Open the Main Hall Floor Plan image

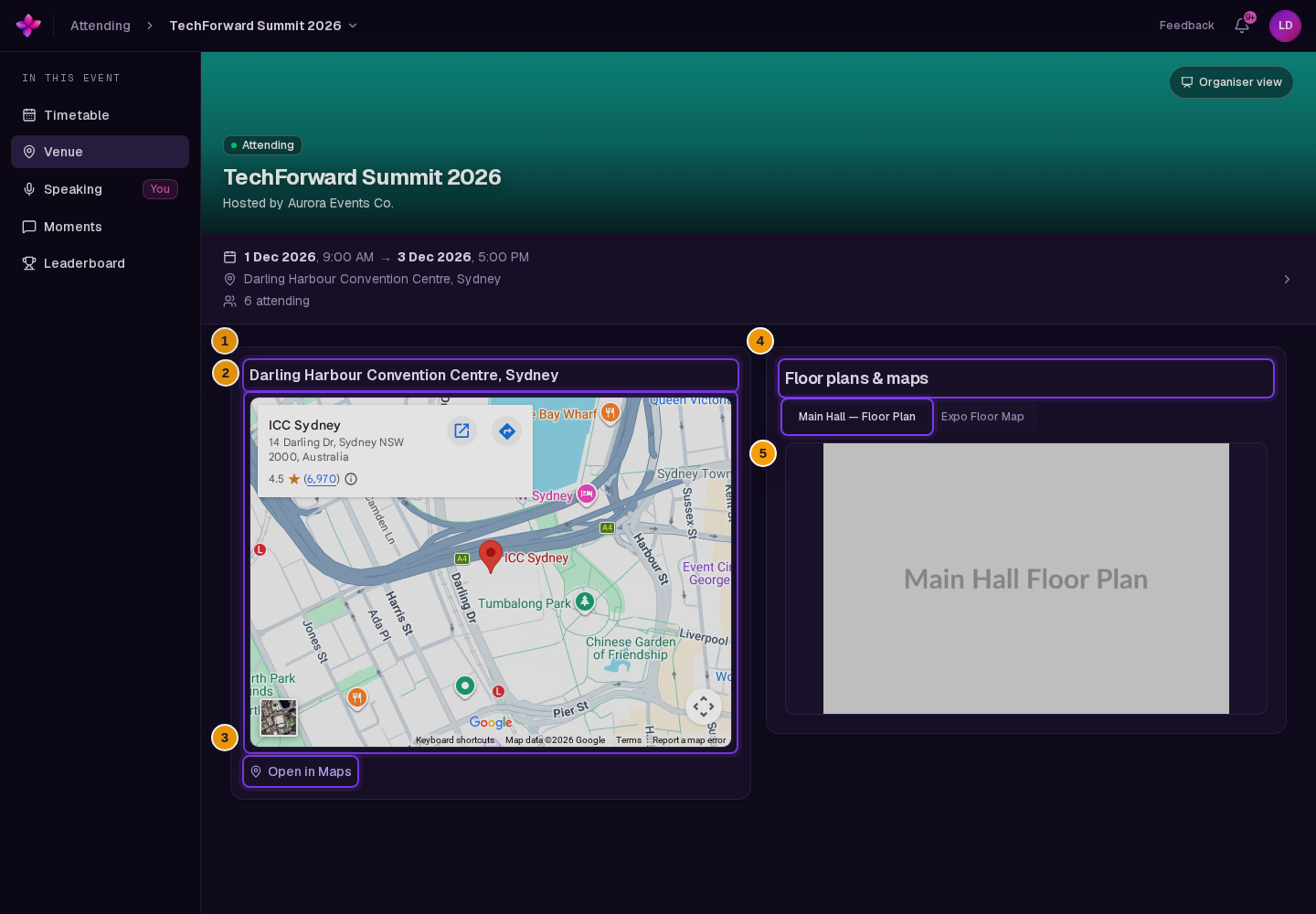(x=1026, y=579)
